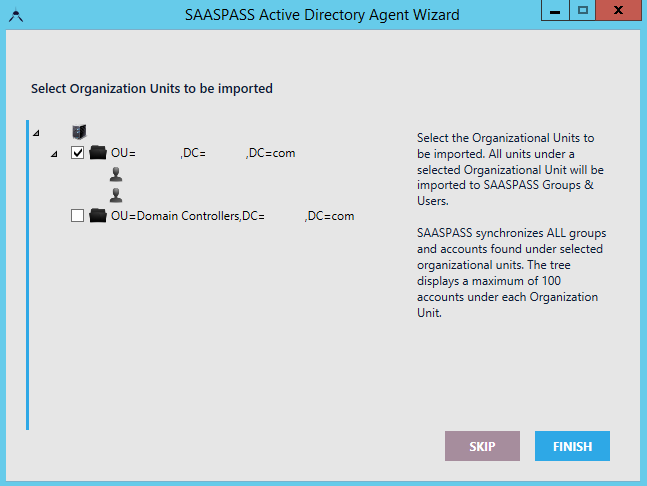Select the second user account icon
This screenshot has width=647, height=486.
point(116,195)
